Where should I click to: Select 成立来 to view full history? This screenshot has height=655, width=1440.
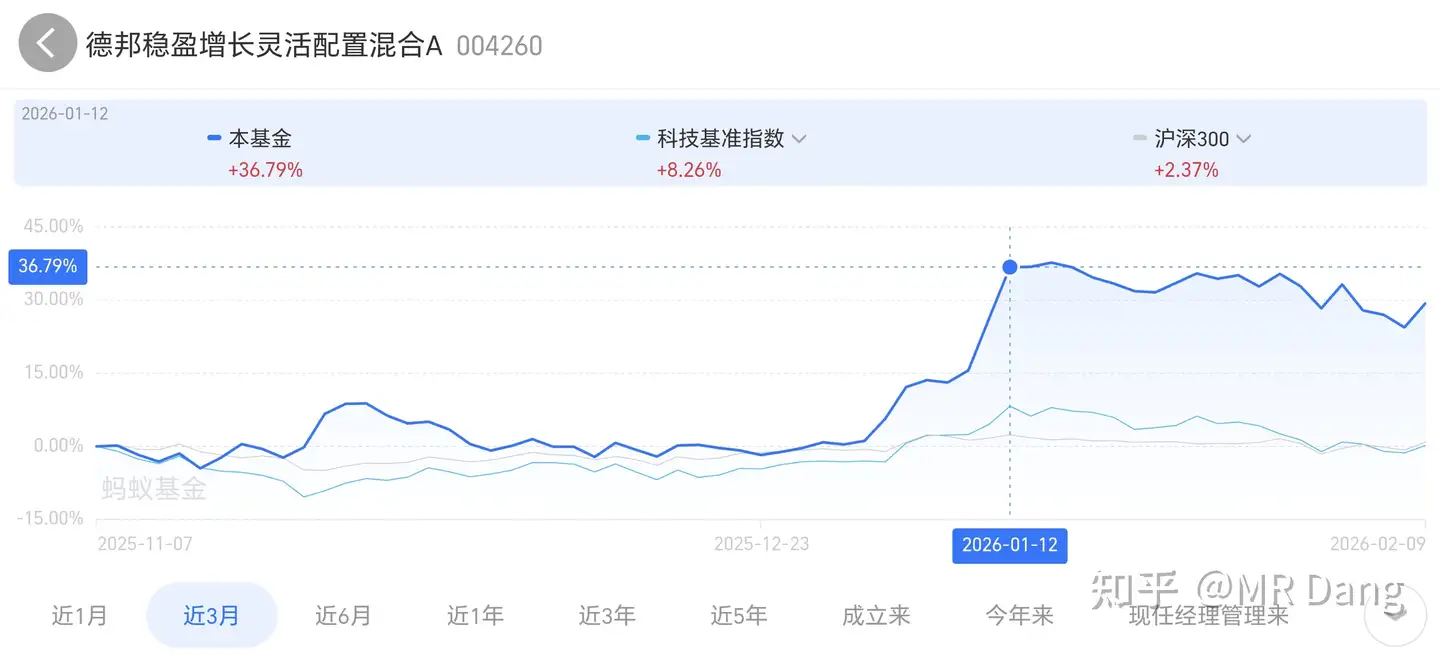(x=875, y=616)
